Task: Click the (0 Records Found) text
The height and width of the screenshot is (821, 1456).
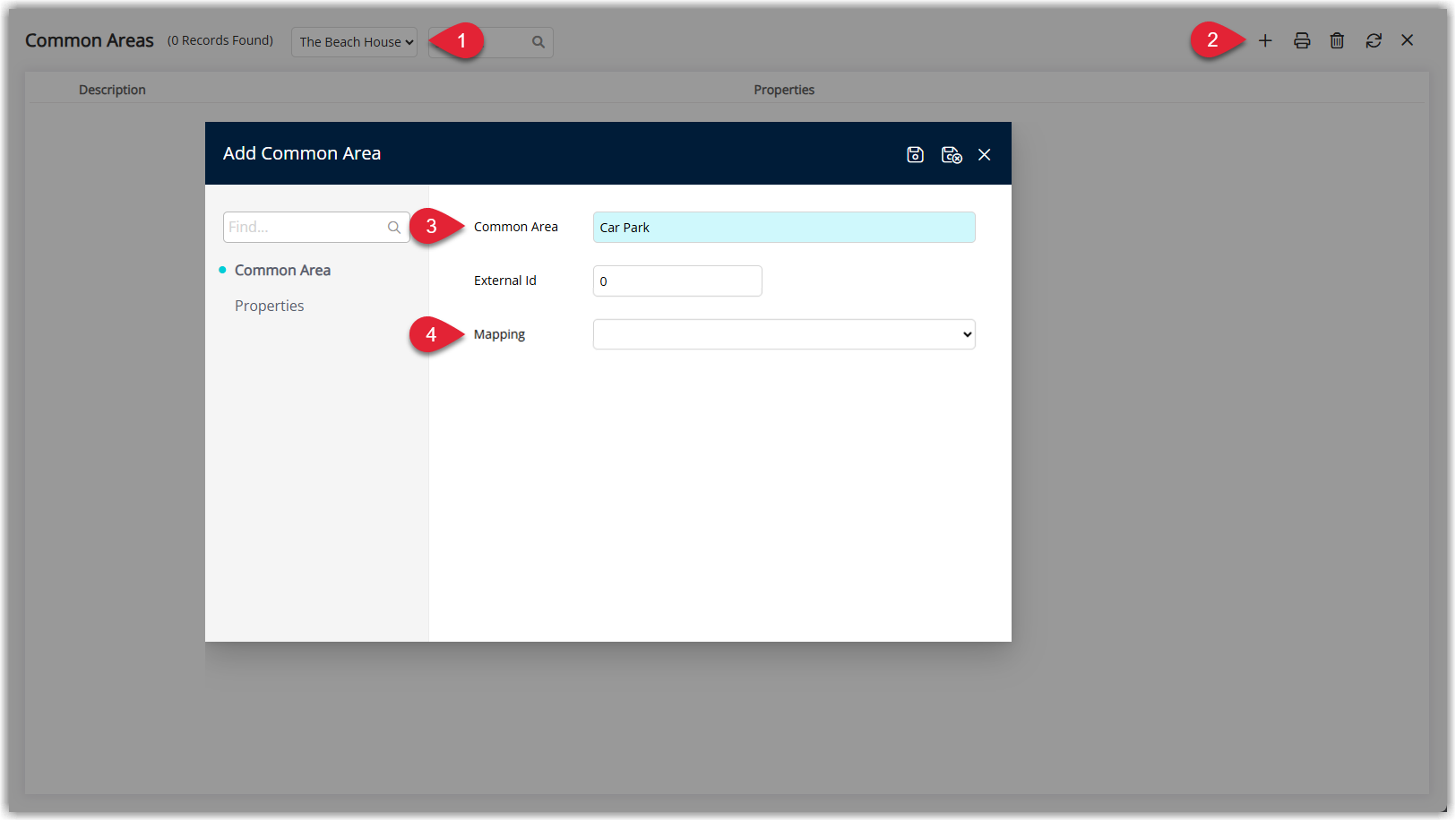Action: [x=220, y=40]
